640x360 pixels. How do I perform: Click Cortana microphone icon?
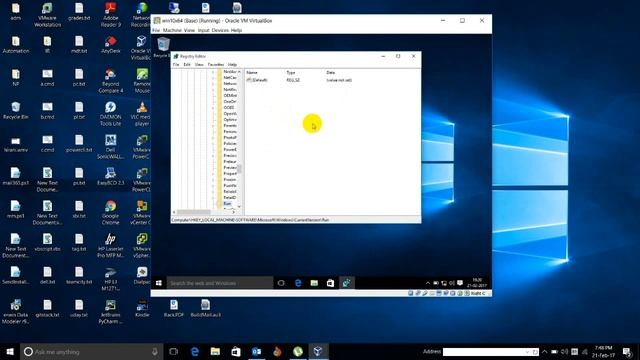(x=155, y=351)
